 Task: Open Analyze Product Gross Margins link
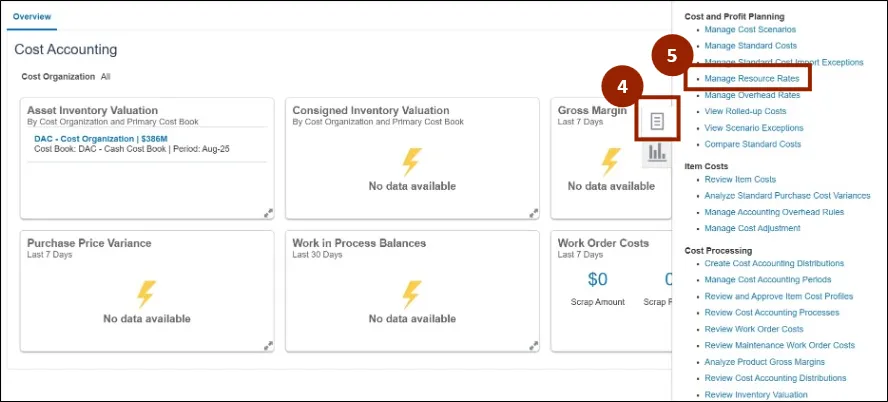765,361
